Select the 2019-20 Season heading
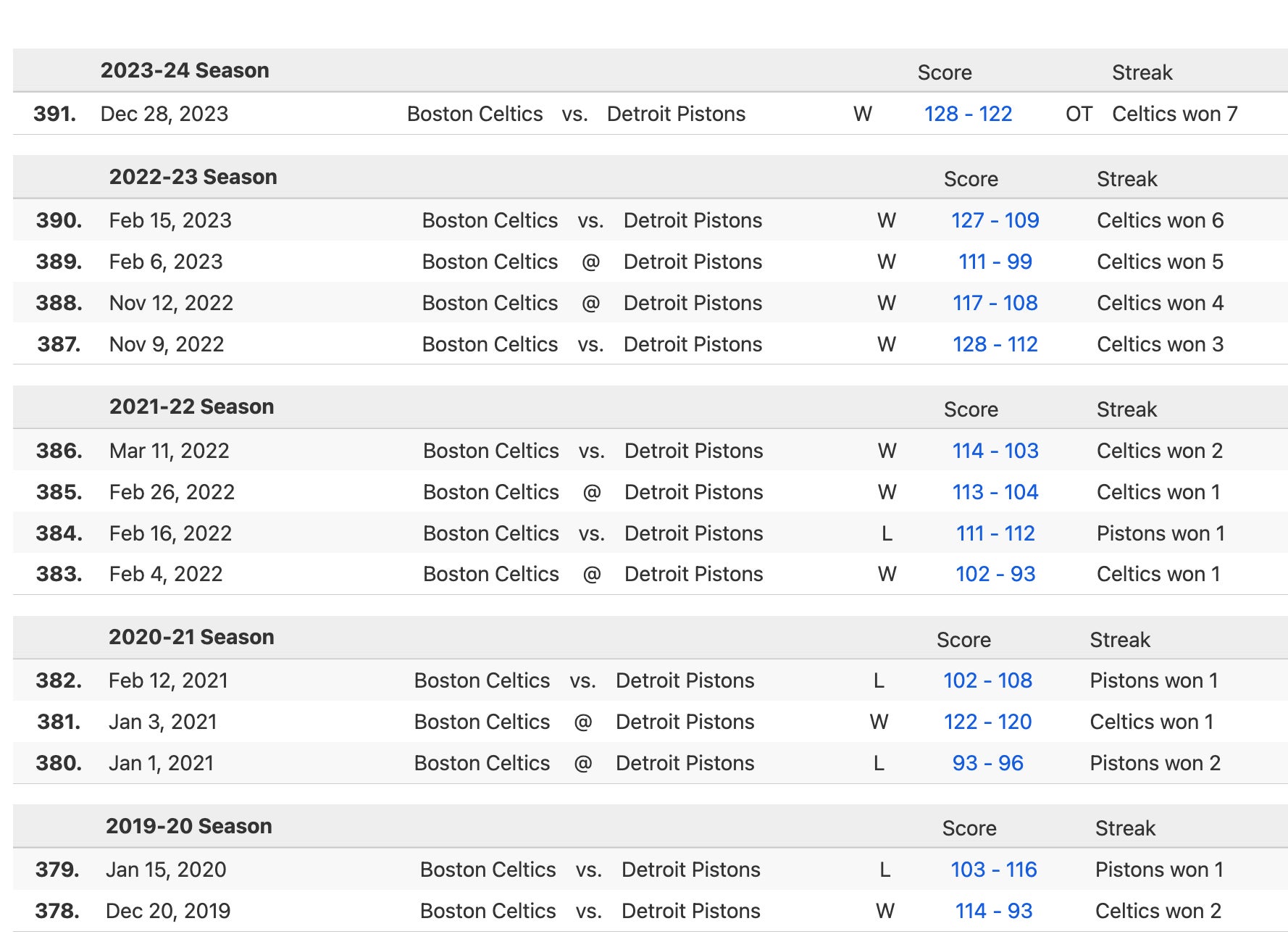1288x942 pixels. (x=188, y=826)
